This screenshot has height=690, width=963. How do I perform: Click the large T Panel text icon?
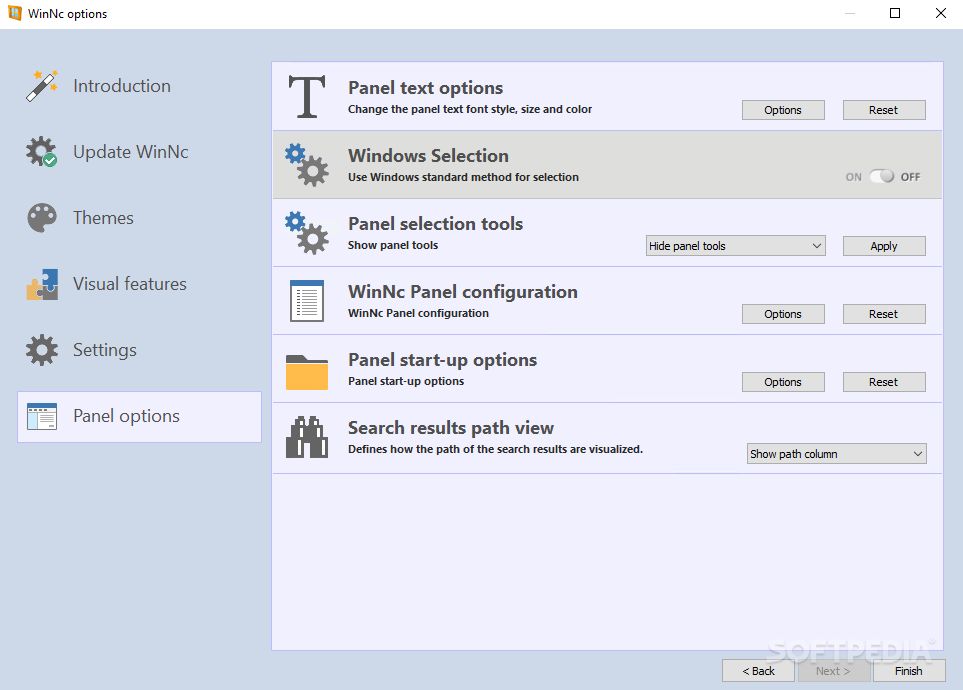pyautogui.click(x=307, y=96)
